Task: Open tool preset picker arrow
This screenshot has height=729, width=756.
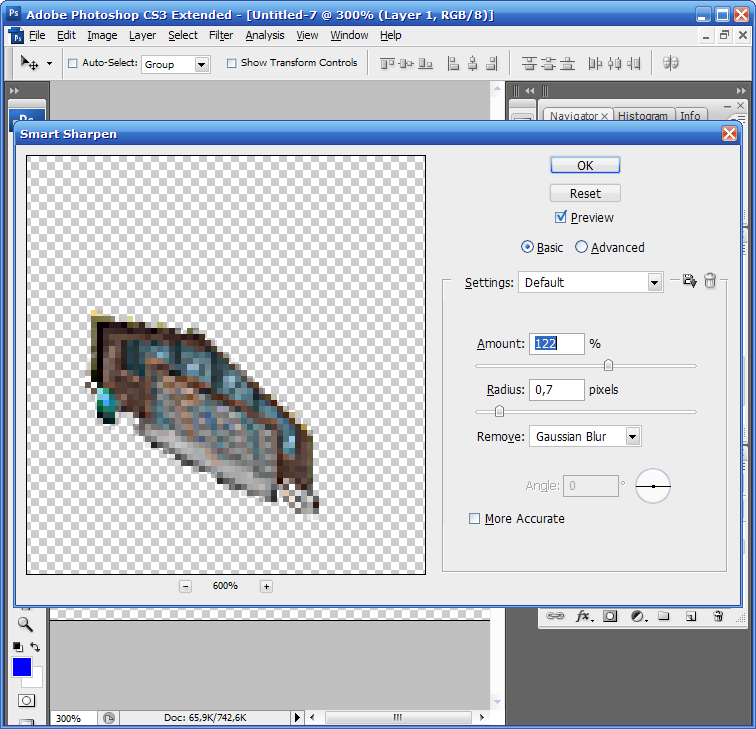Action: (x=49, y=63)
